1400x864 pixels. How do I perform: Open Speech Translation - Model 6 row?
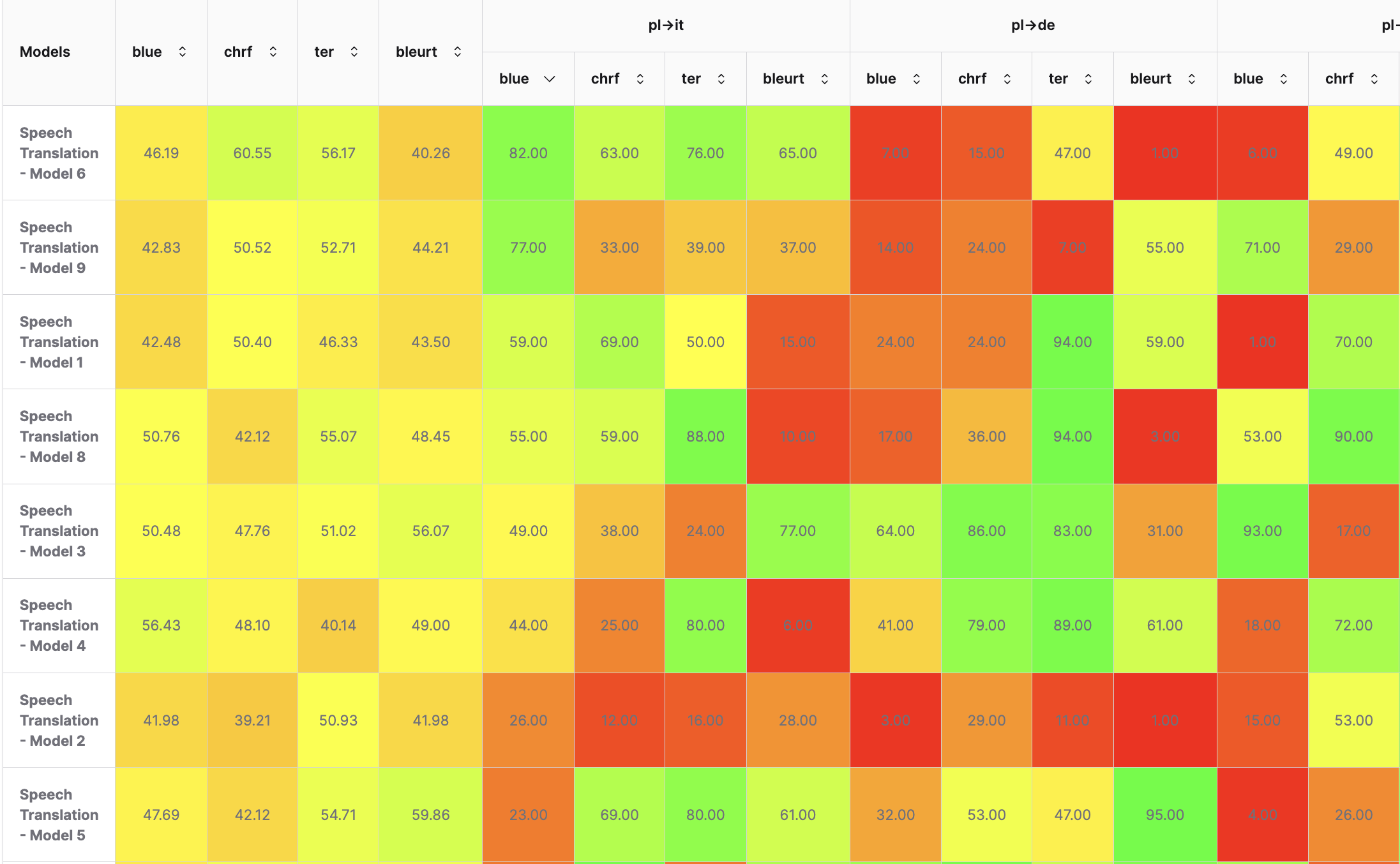[x=59, y=153]
